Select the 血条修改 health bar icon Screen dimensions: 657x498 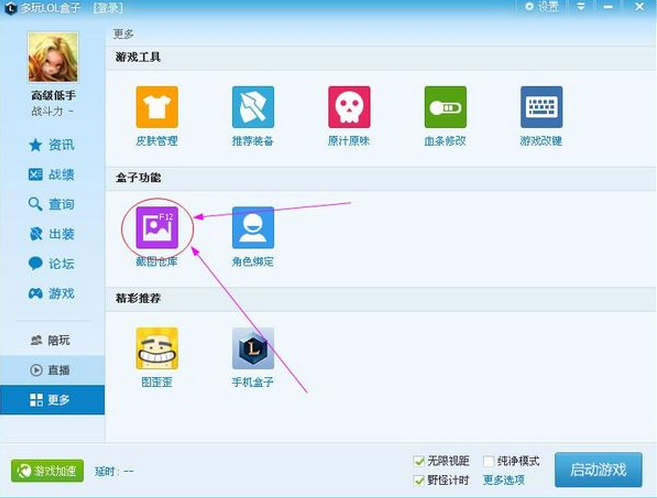(x=445, y=107)
